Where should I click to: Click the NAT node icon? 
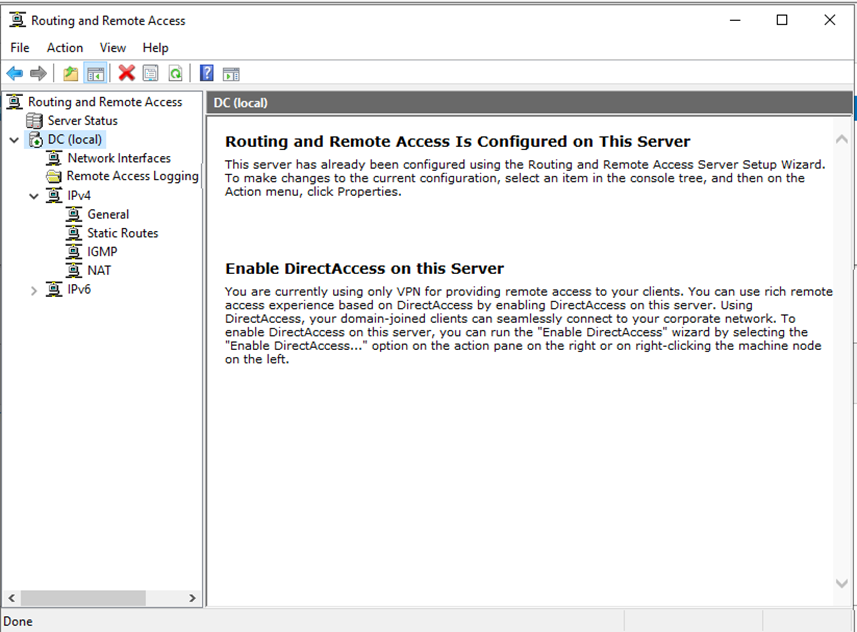coord(74,270)
